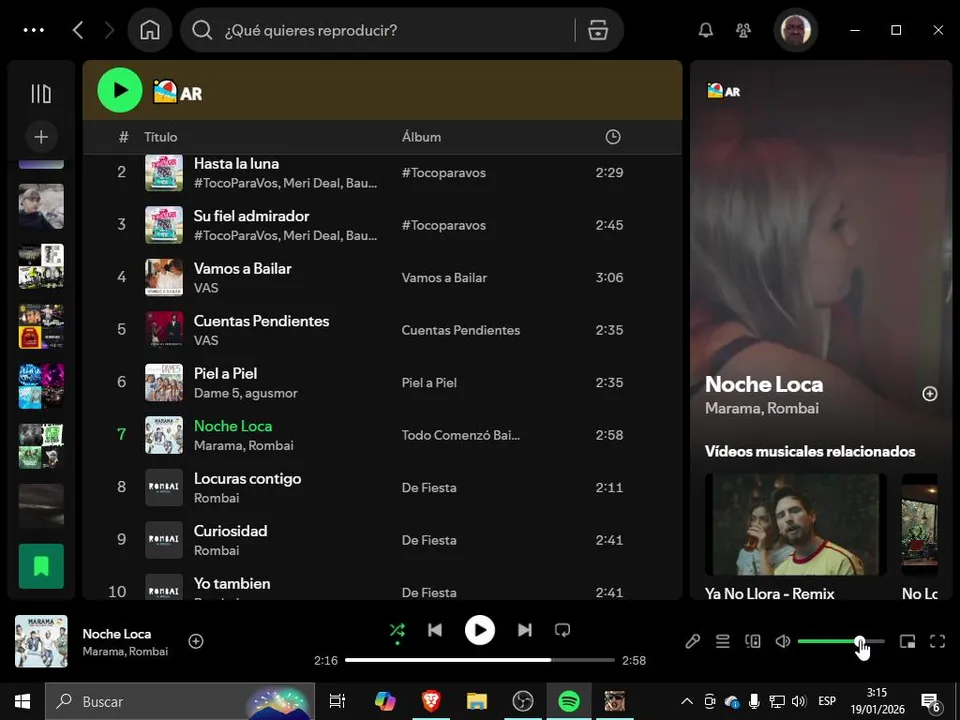
Task: Show hidden system tray icons chevron
Action: tap(687, 702)
